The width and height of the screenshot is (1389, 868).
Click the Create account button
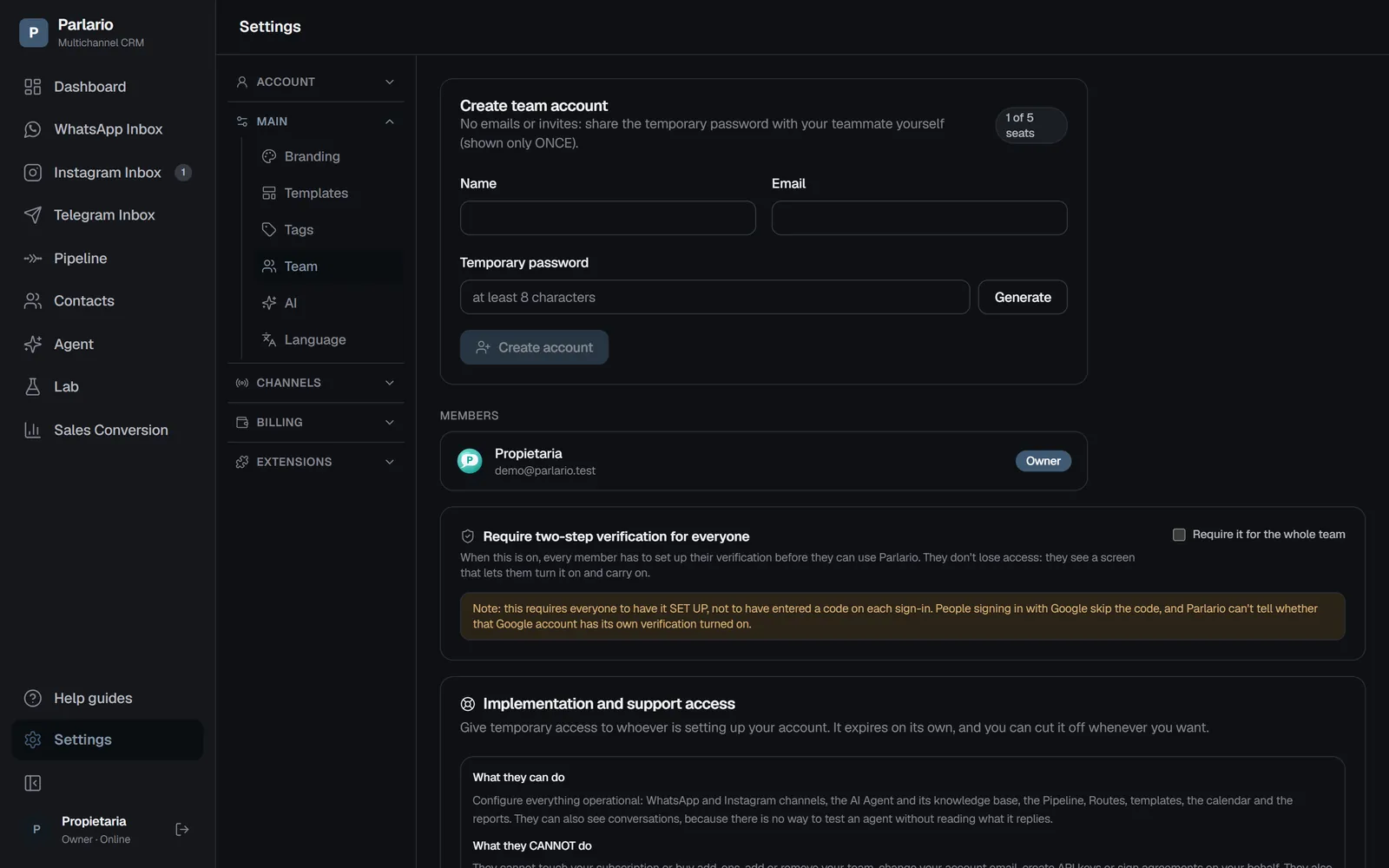click(x=534, y=347)
